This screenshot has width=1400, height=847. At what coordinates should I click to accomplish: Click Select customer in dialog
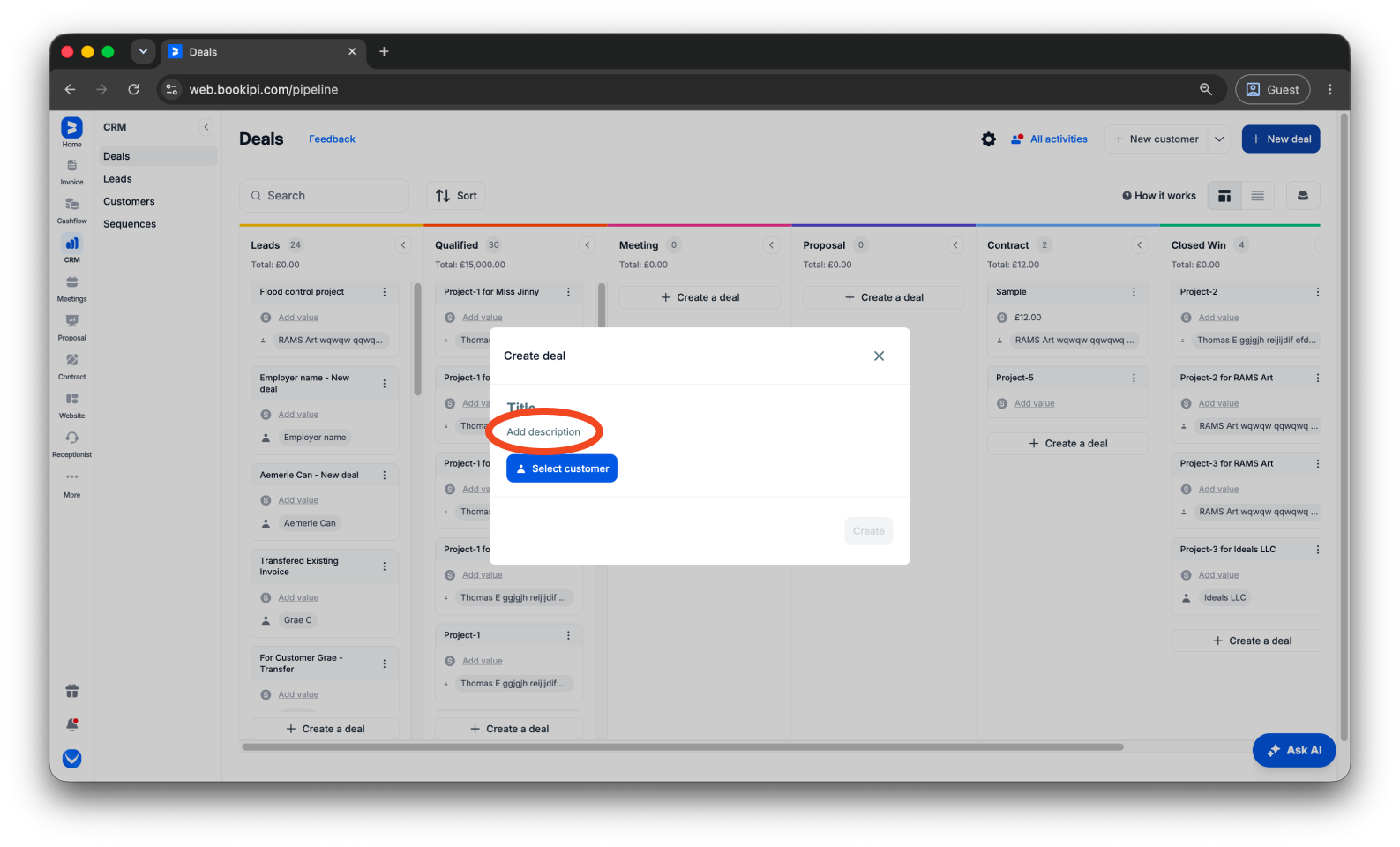[562, 468]
